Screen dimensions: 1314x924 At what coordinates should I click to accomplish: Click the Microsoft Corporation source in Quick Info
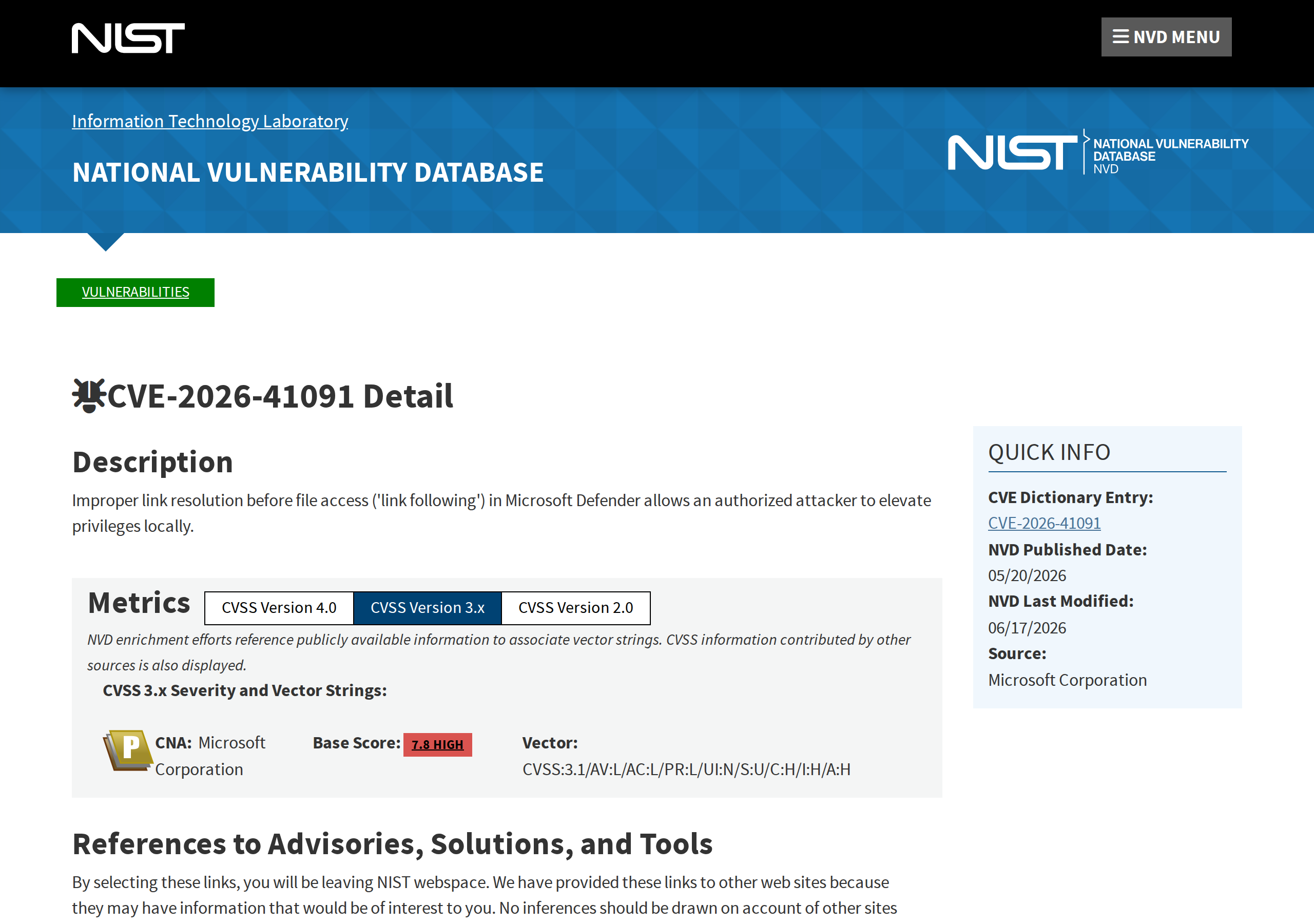pos(1067,680)
